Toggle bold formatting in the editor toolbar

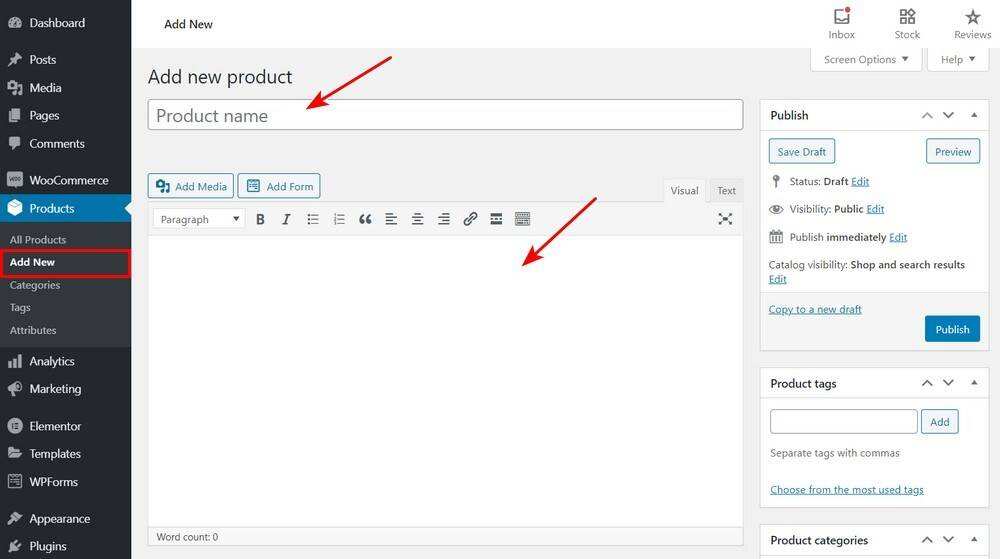point(260,219)
